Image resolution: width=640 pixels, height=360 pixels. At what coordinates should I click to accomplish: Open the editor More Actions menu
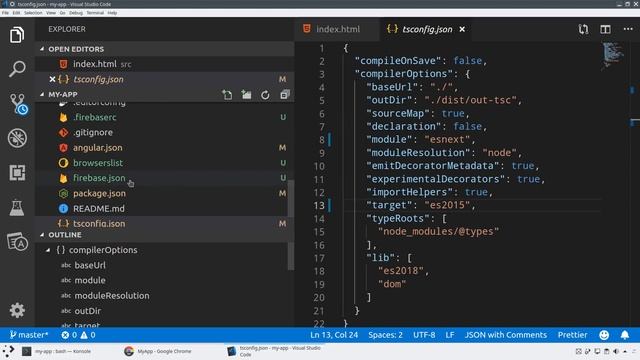click(628, 29)
